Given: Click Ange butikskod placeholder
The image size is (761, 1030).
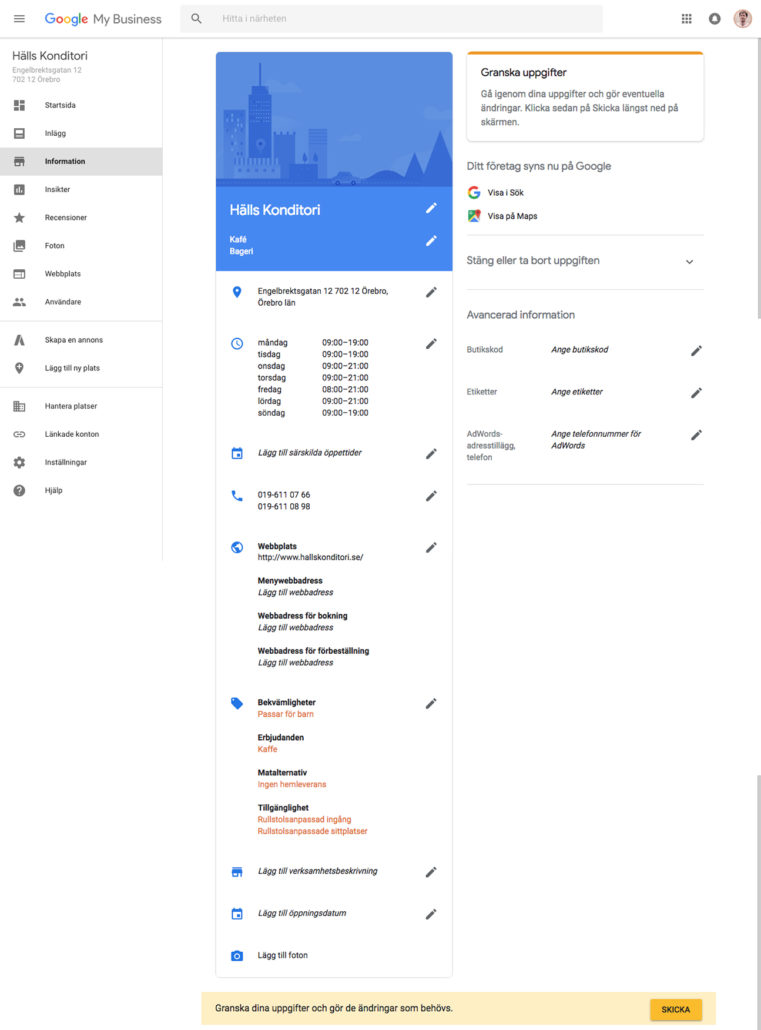Looking at the screenshot, I should tap(580, 349).
